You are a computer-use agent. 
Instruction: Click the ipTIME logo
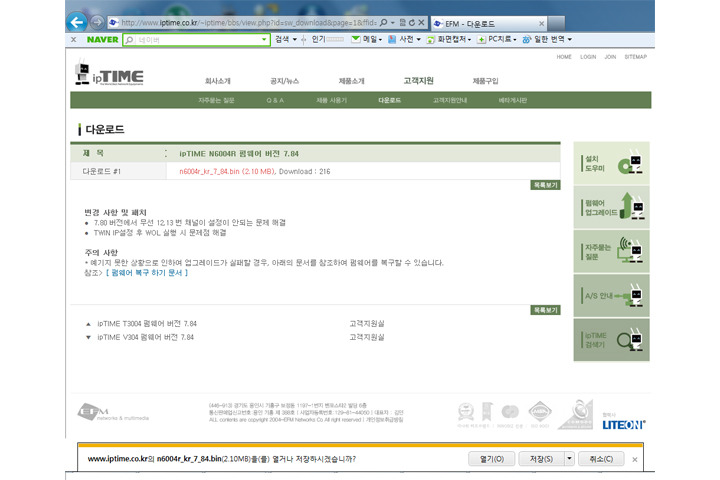tap(109, 73)
